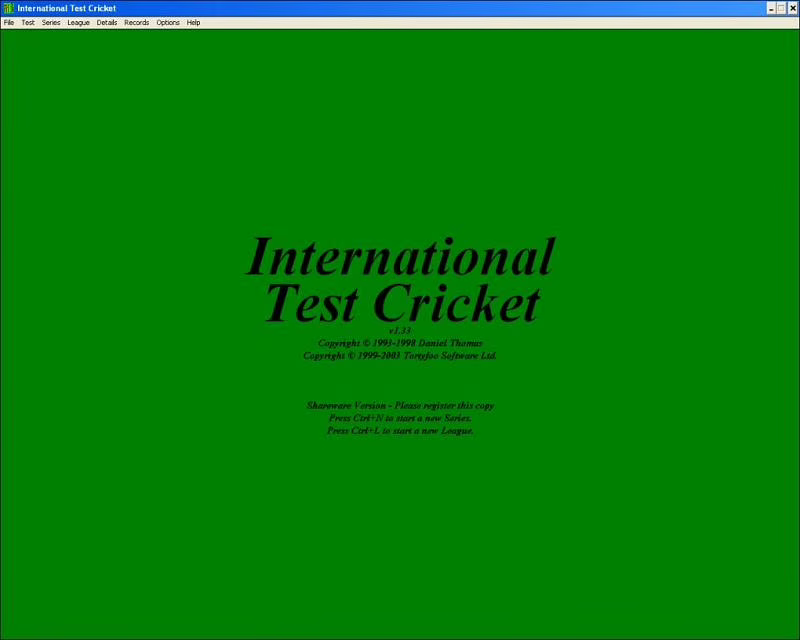The image size is (800, 640).
Task: Open the Options menu
Action: click(x=168, y=22)
